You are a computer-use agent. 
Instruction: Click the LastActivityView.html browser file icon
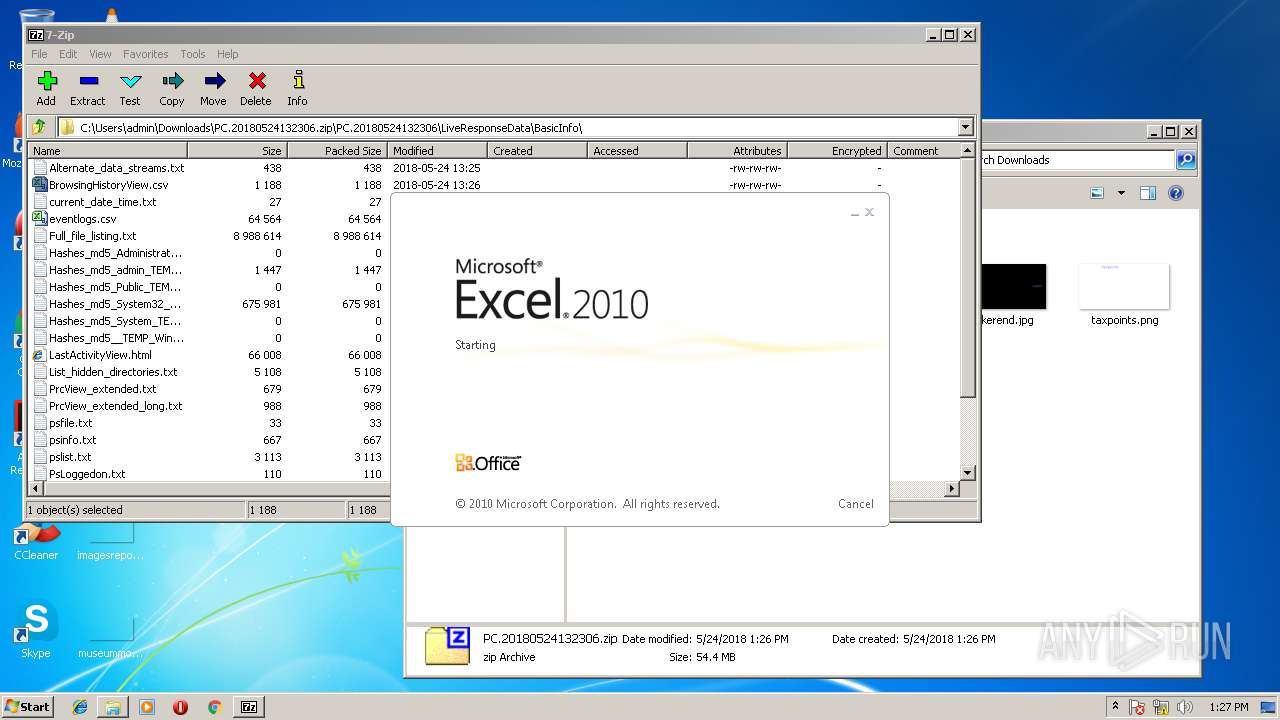[40, 355]
